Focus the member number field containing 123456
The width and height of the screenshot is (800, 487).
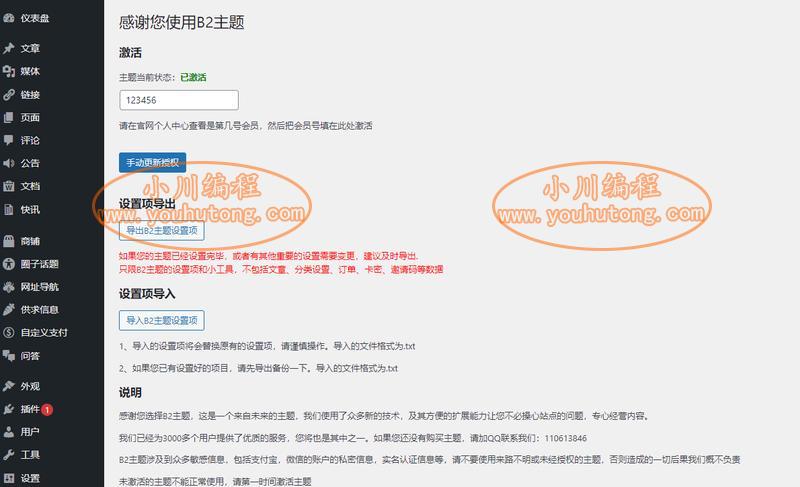(x=179, y=100)
